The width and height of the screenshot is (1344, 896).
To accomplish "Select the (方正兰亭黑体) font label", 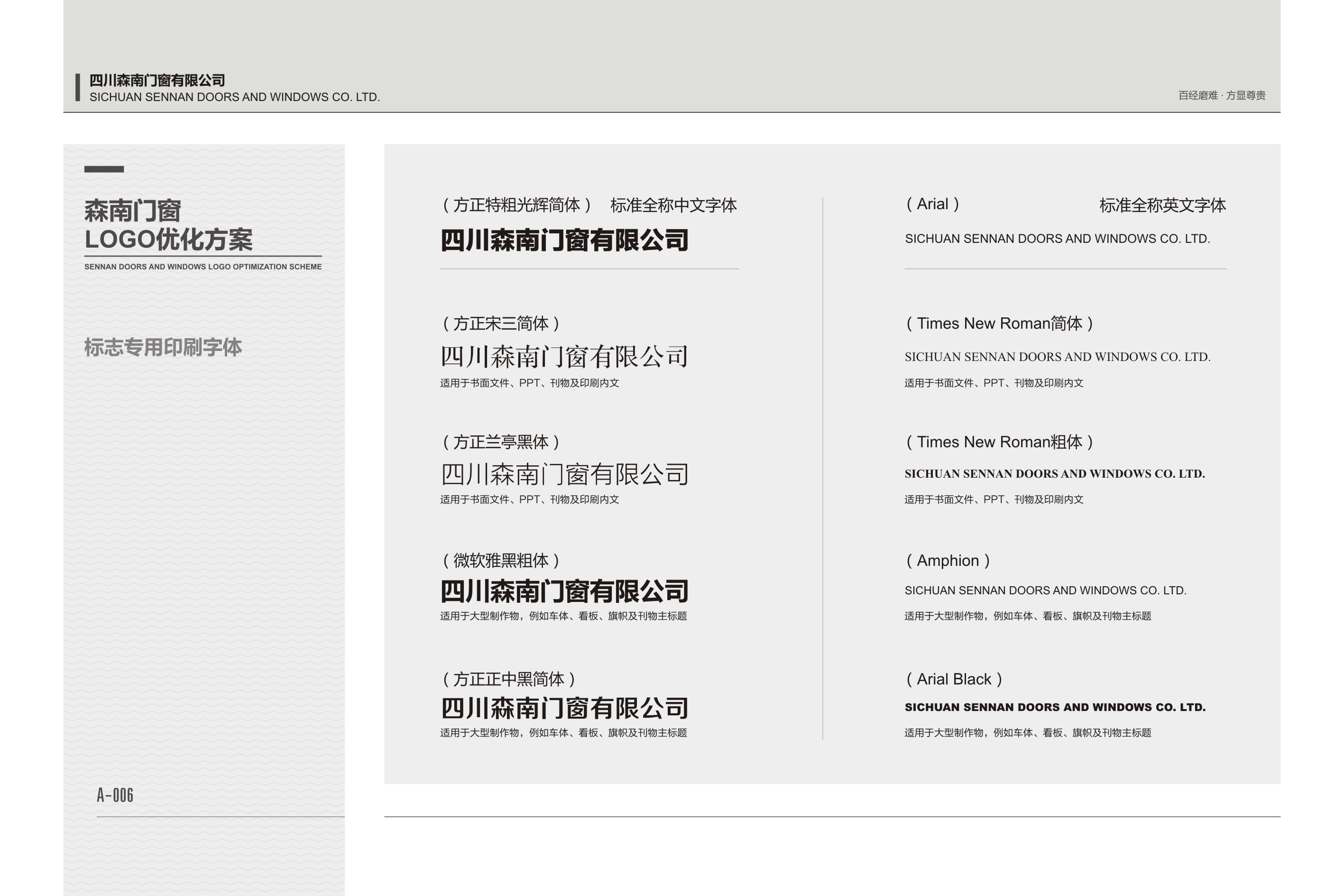I will [x=501, y=442].
